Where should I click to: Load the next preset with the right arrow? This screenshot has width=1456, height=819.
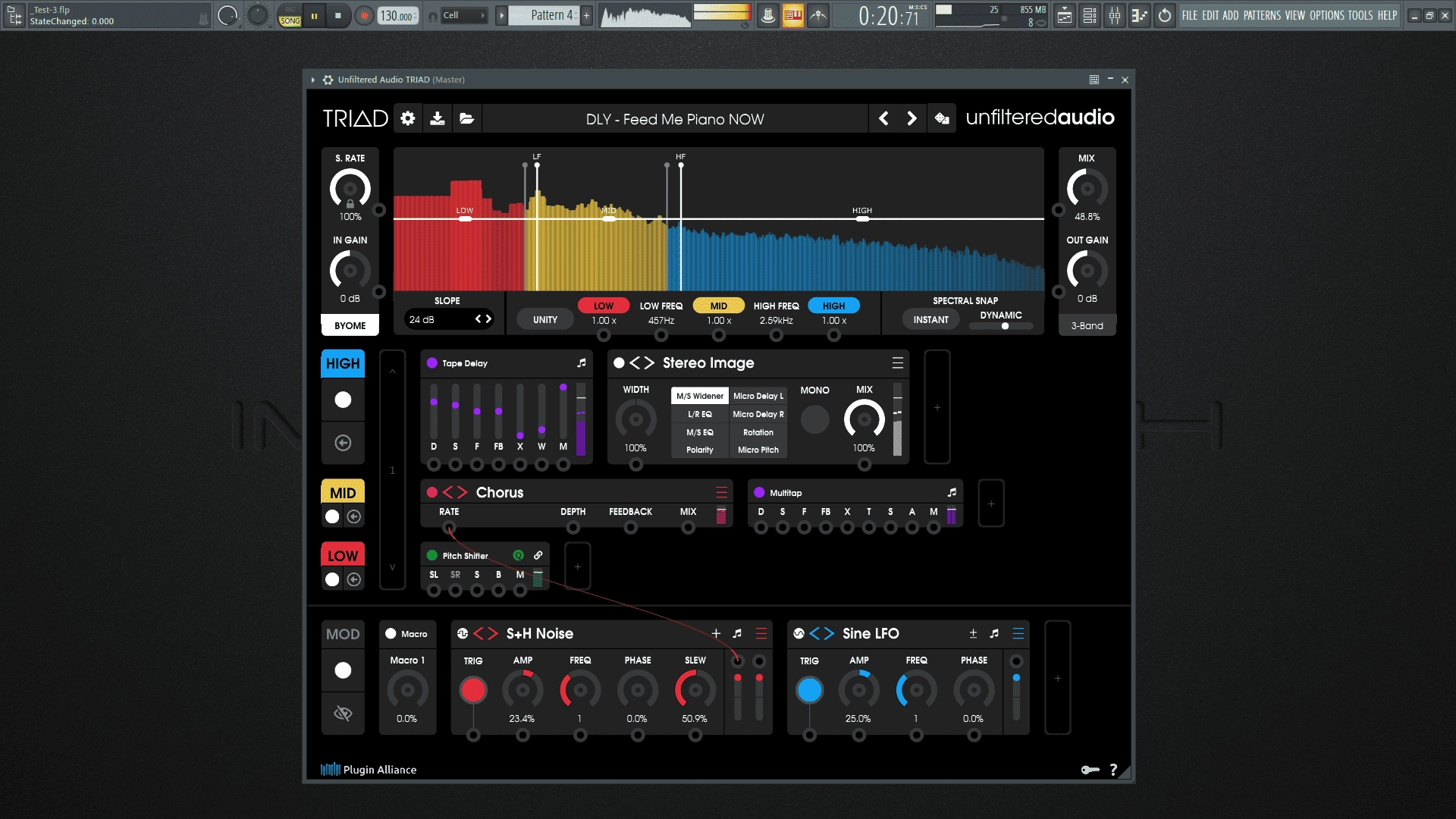click(912, 118)
